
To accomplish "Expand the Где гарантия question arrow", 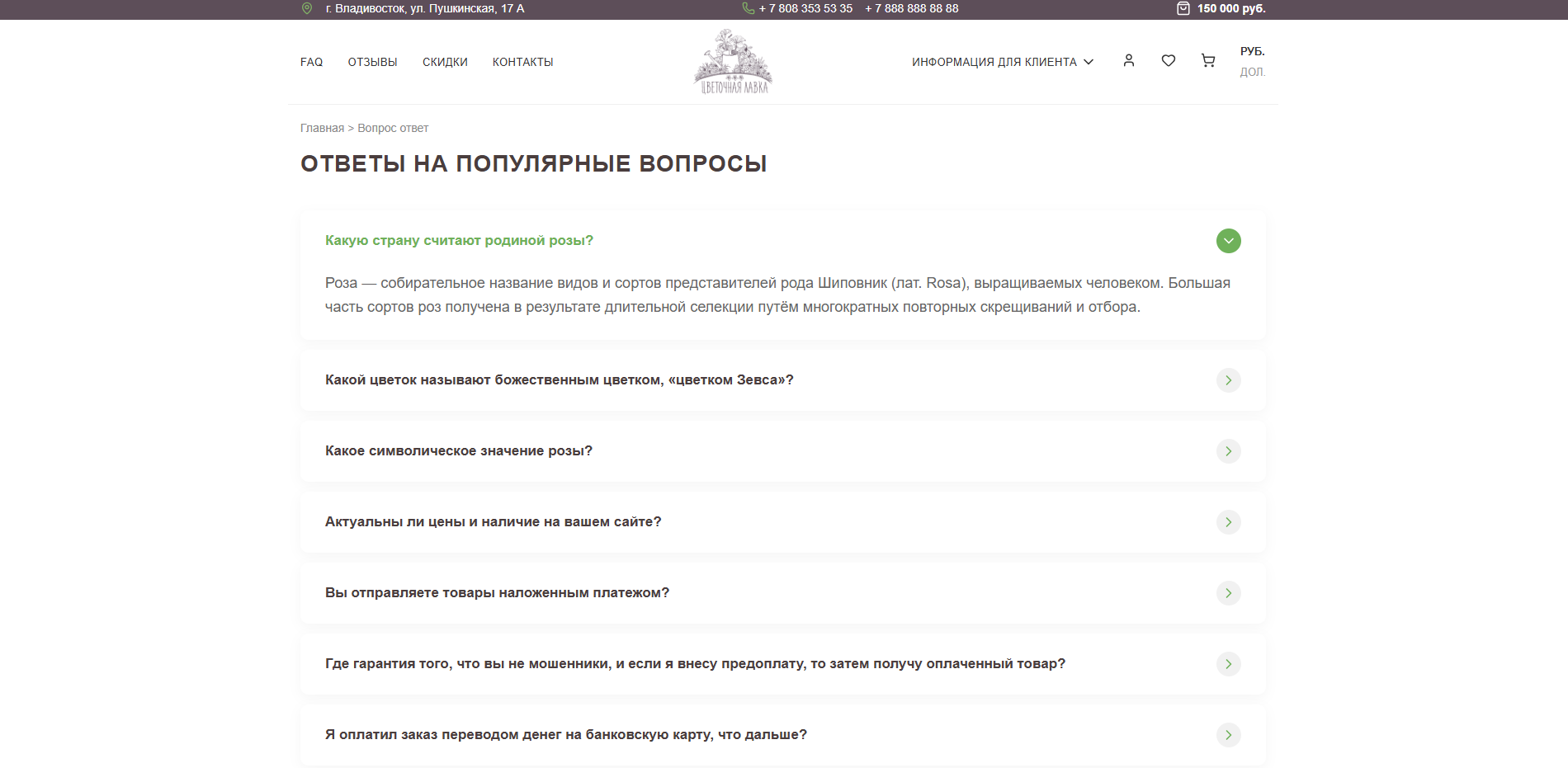I will click(x=1229, y=664).
